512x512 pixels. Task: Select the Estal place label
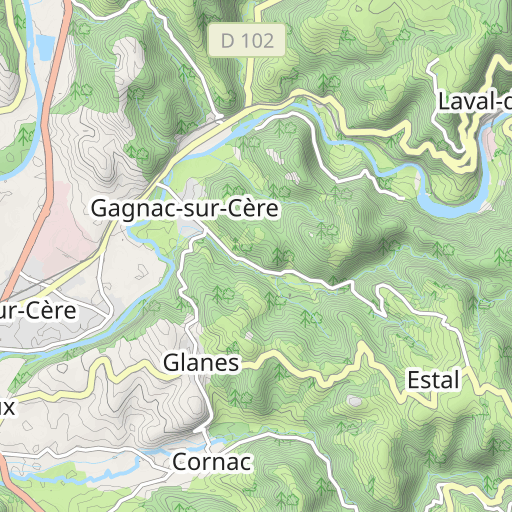click(x=433, y=380)
